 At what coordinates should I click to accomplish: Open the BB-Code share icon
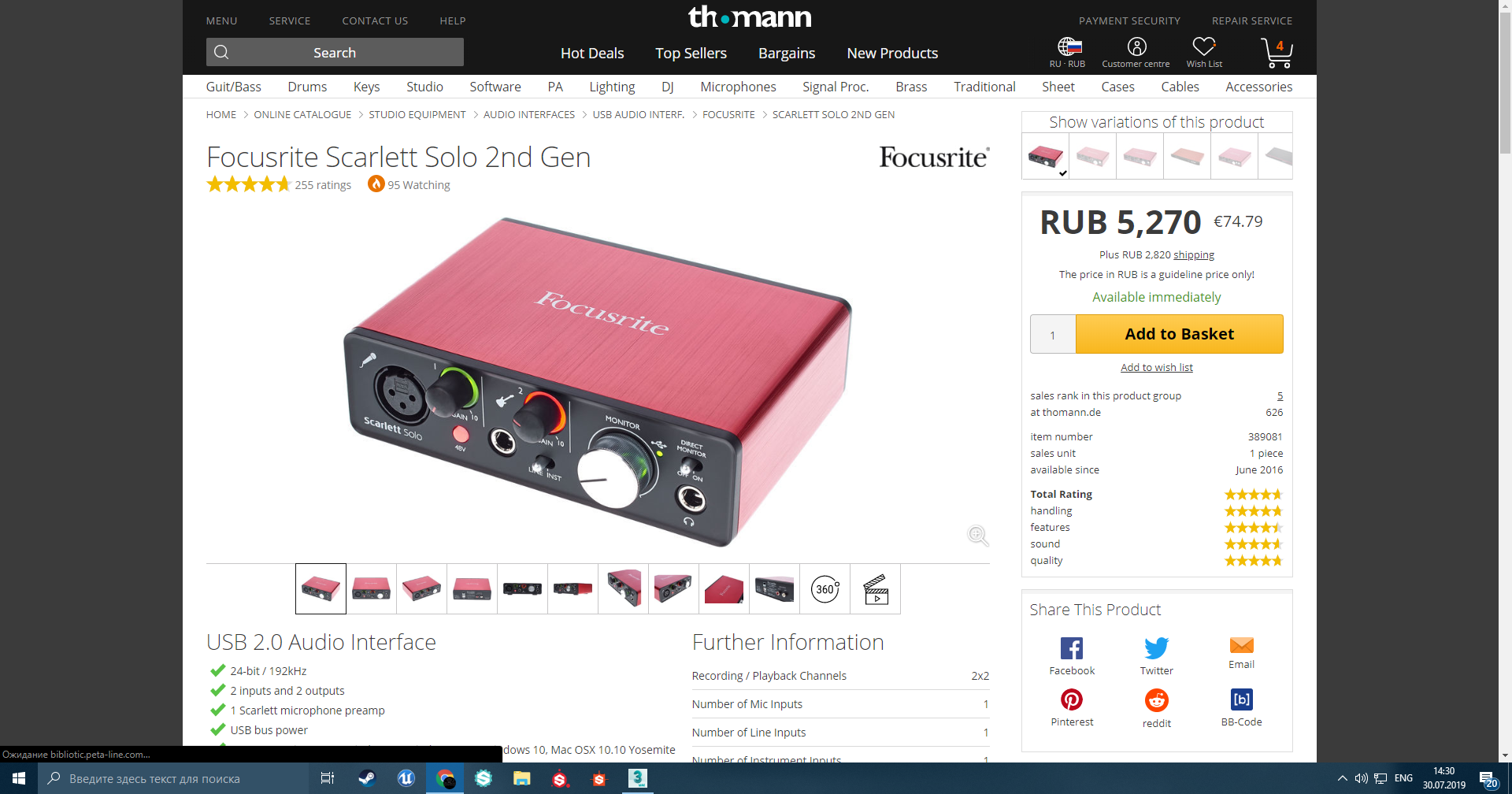[x=1241, y=699]
